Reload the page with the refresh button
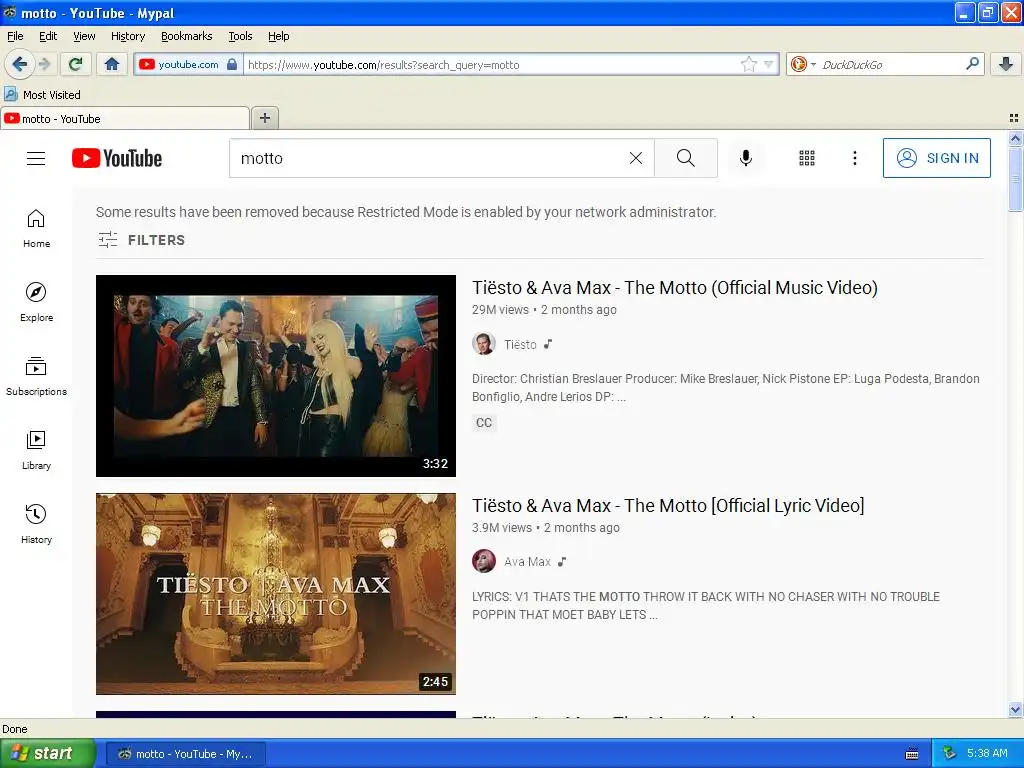 [x=76, y=64]
